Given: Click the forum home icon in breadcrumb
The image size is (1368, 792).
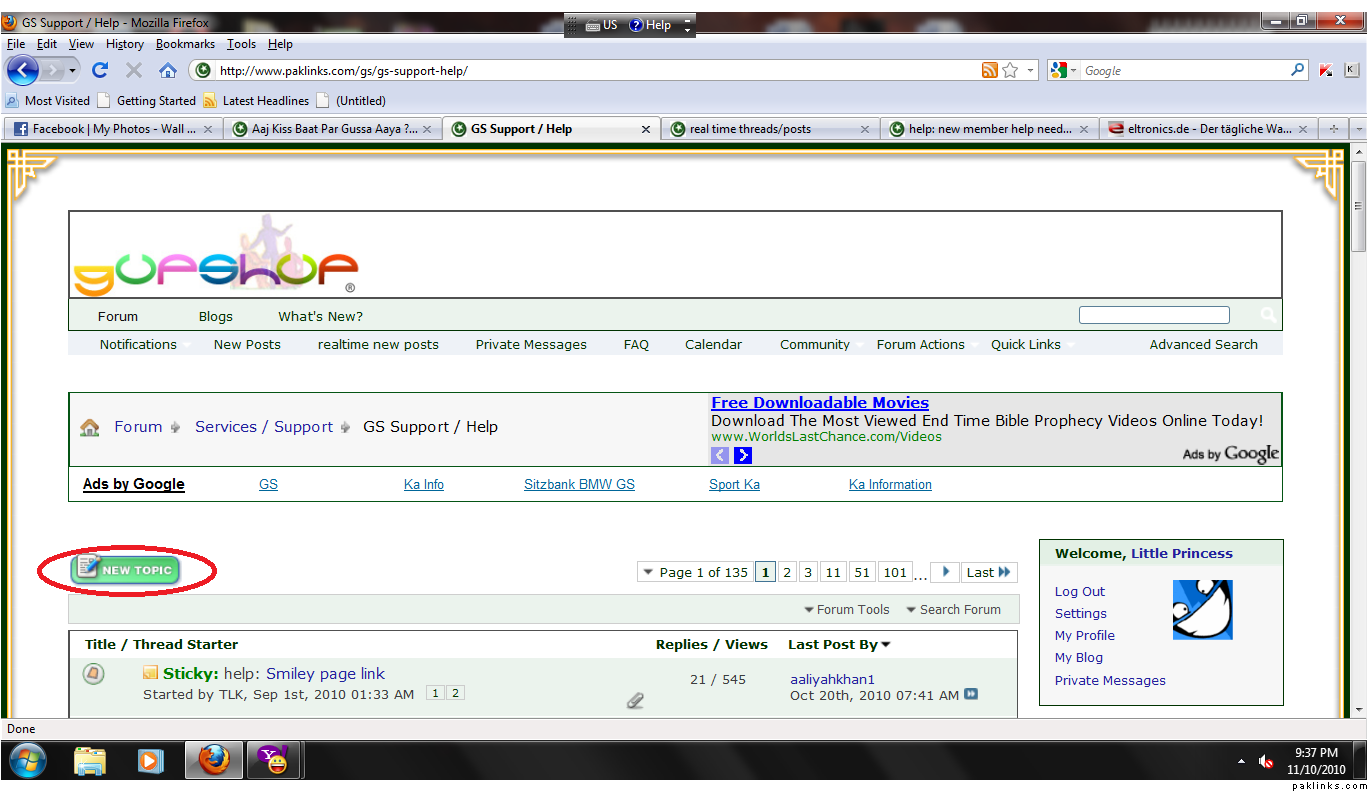Looking at the screenshot, I should pos(90,428).
